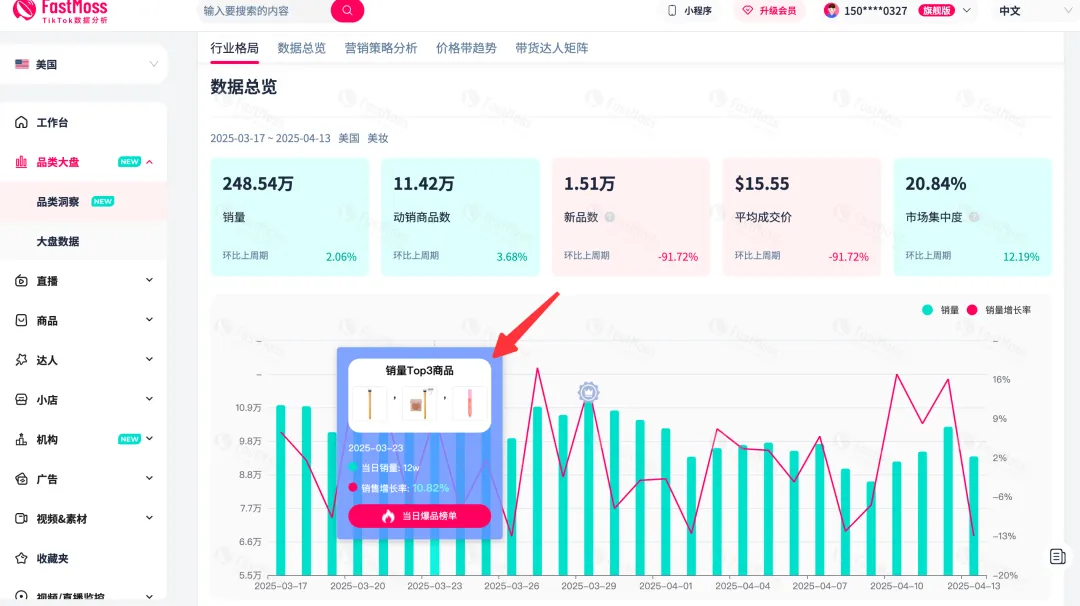Click the info icon beside 新品数
This screenshot has height=606, width=1080.
click(x=610, y=217)
